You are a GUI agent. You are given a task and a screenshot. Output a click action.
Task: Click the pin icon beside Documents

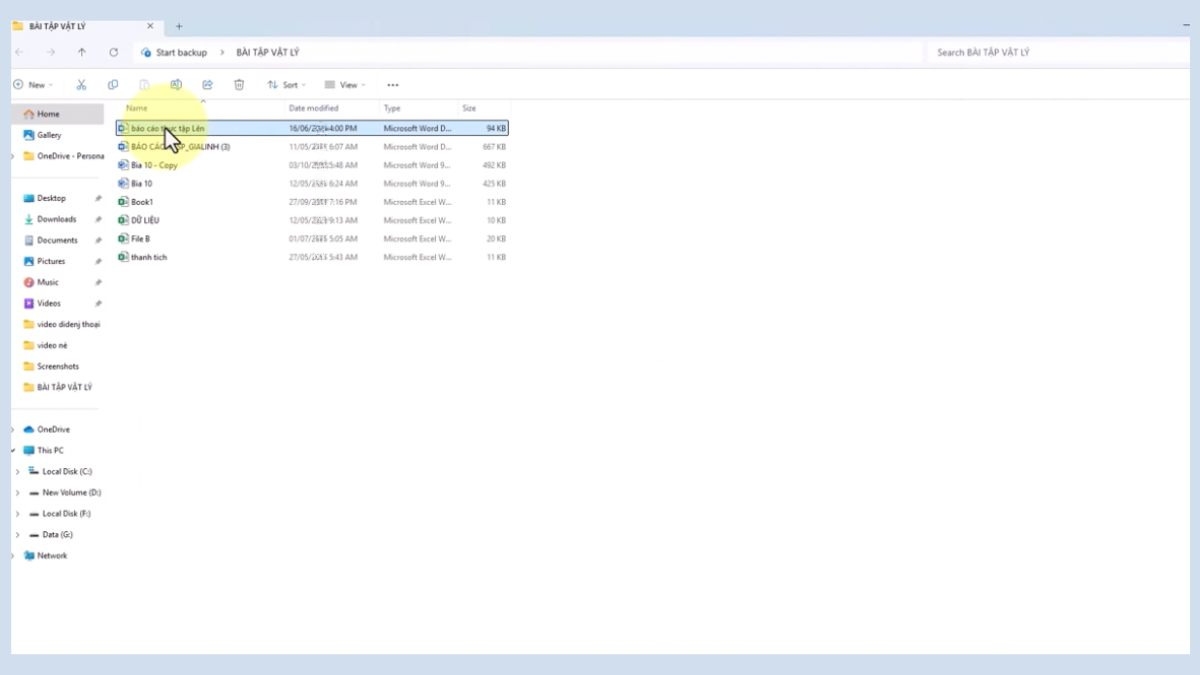click(98, 240)
